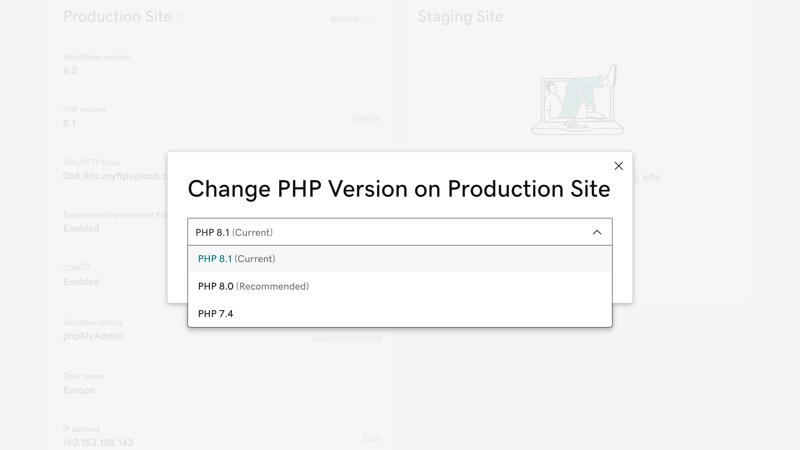Pick PHP 7.4 from the list
Image resolution: width=800 pixels, height=450 pixels.
(216, 314)
